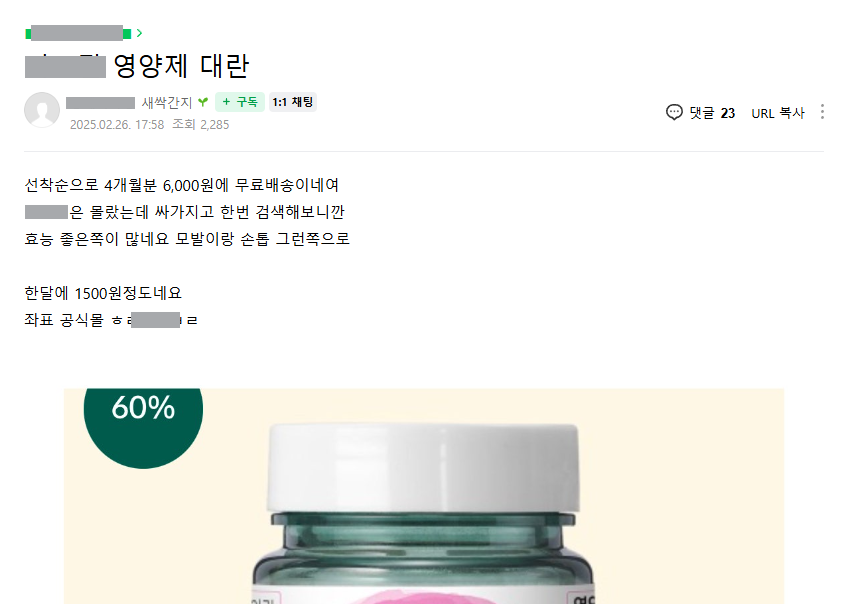The image size is (843, 604).
Task: Subscribe with the + 구독 button
Action: 240,102
